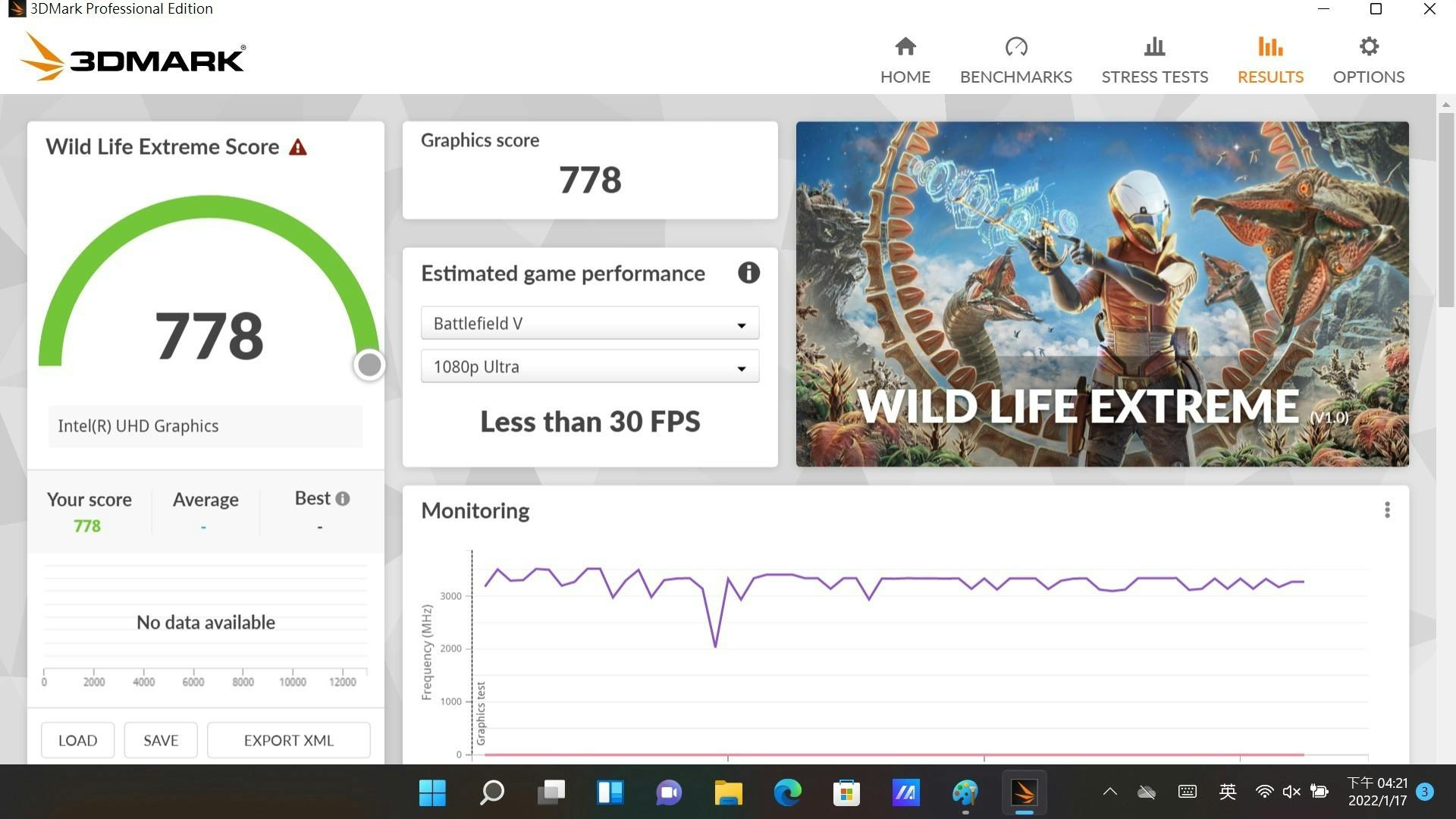Click the battery tray icon
The width and height of the screenshot is (1456, 819).
[1319, 792]
